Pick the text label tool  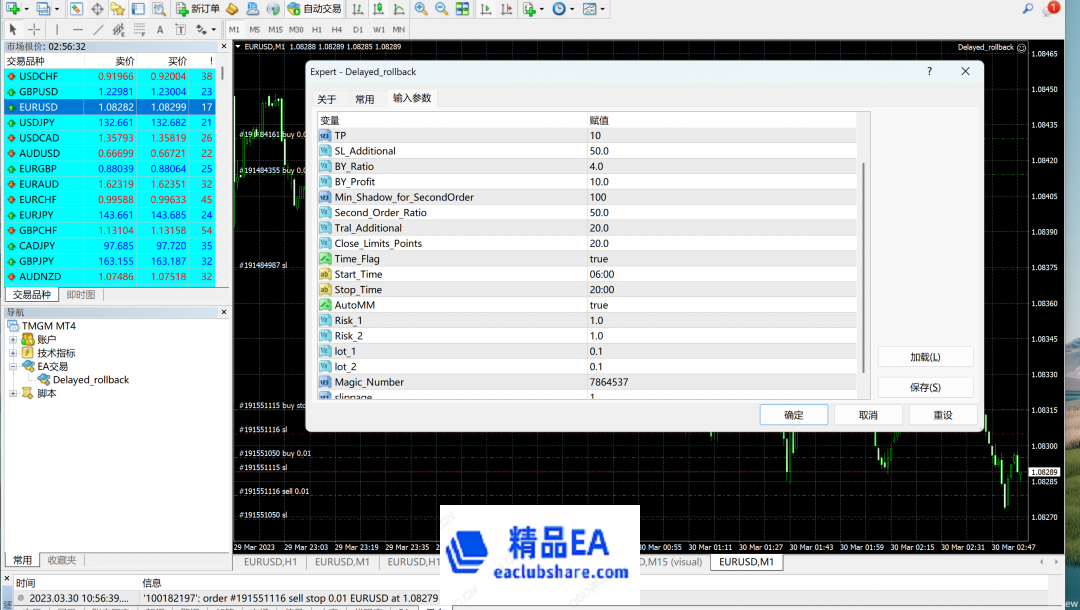160,30
